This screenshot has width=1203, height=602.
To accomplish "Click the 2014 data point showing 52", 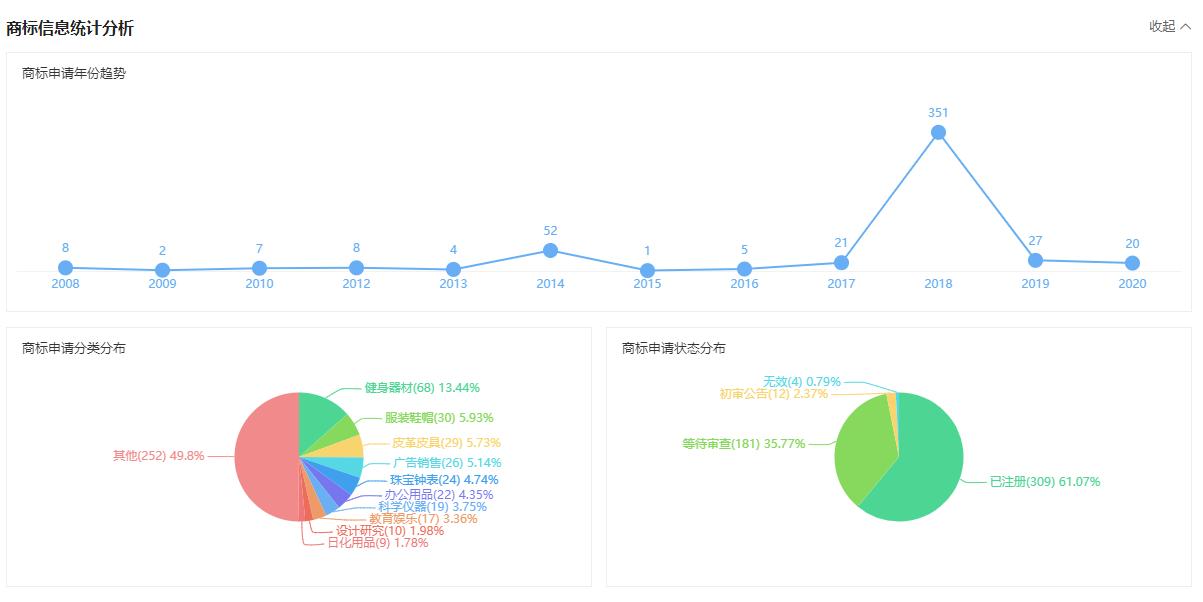I will (x=549, y=250).
